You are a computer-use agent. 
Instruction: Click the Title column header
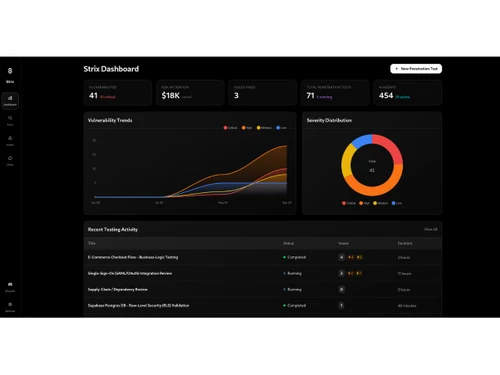click(x=92, y=243)
